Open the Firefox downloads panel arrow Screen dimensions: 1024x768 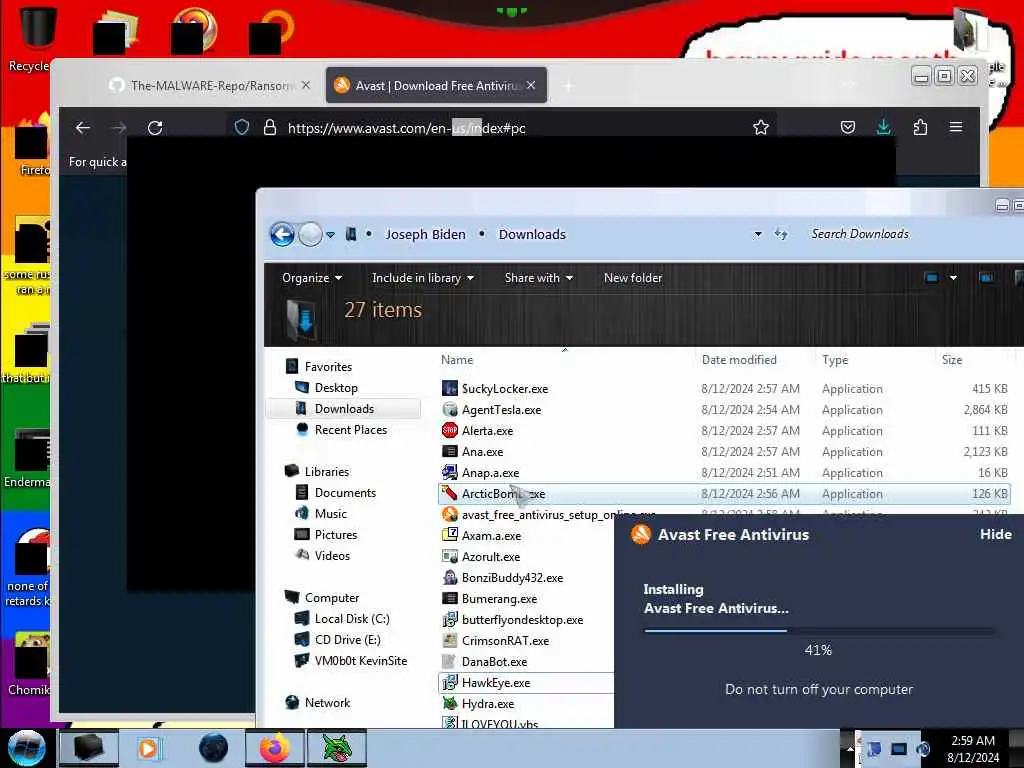tap(884, 127)
